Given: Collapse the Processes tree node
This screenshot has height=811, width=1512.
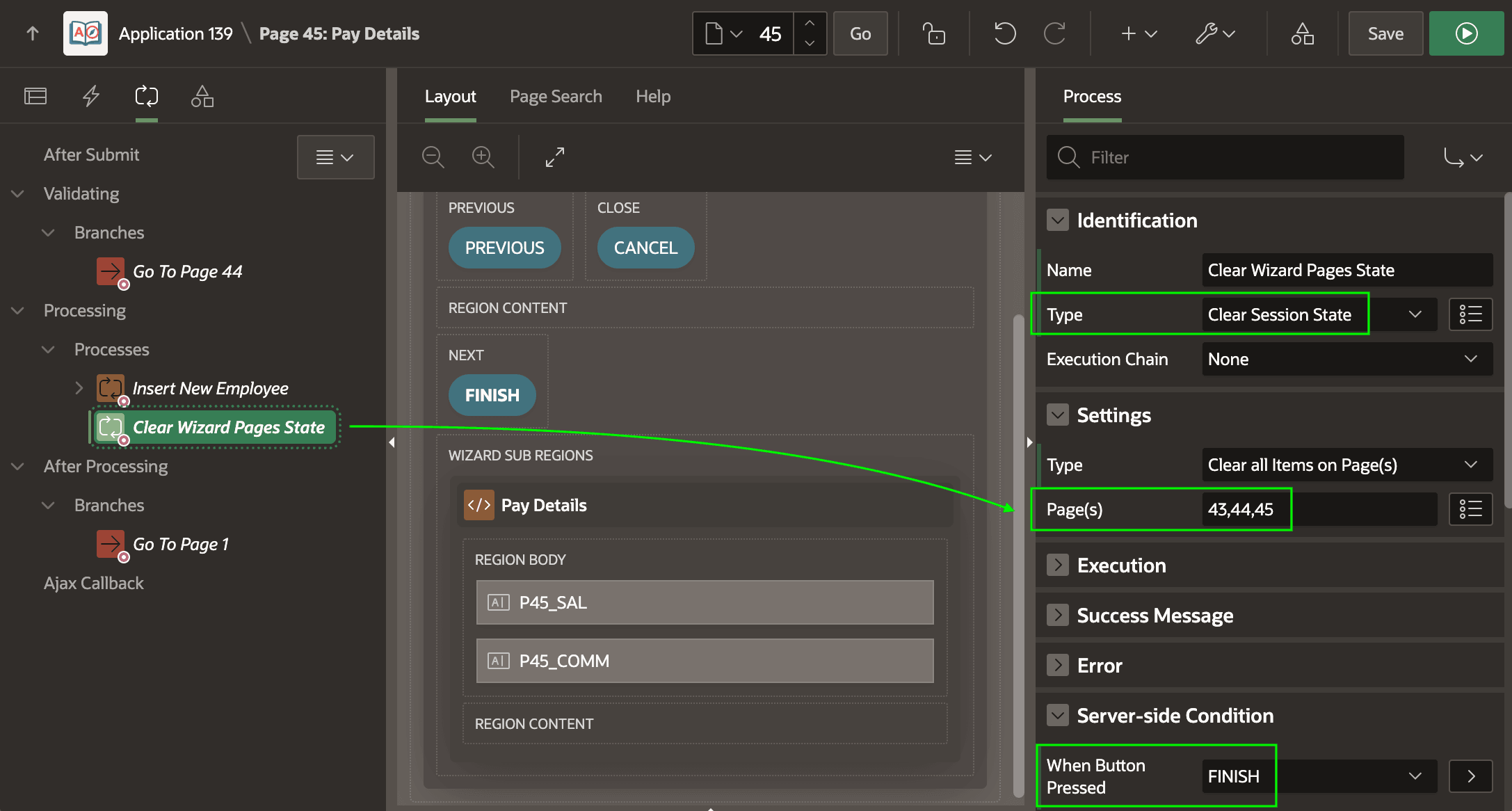Looking at the screenshot, I should point(48,349).
